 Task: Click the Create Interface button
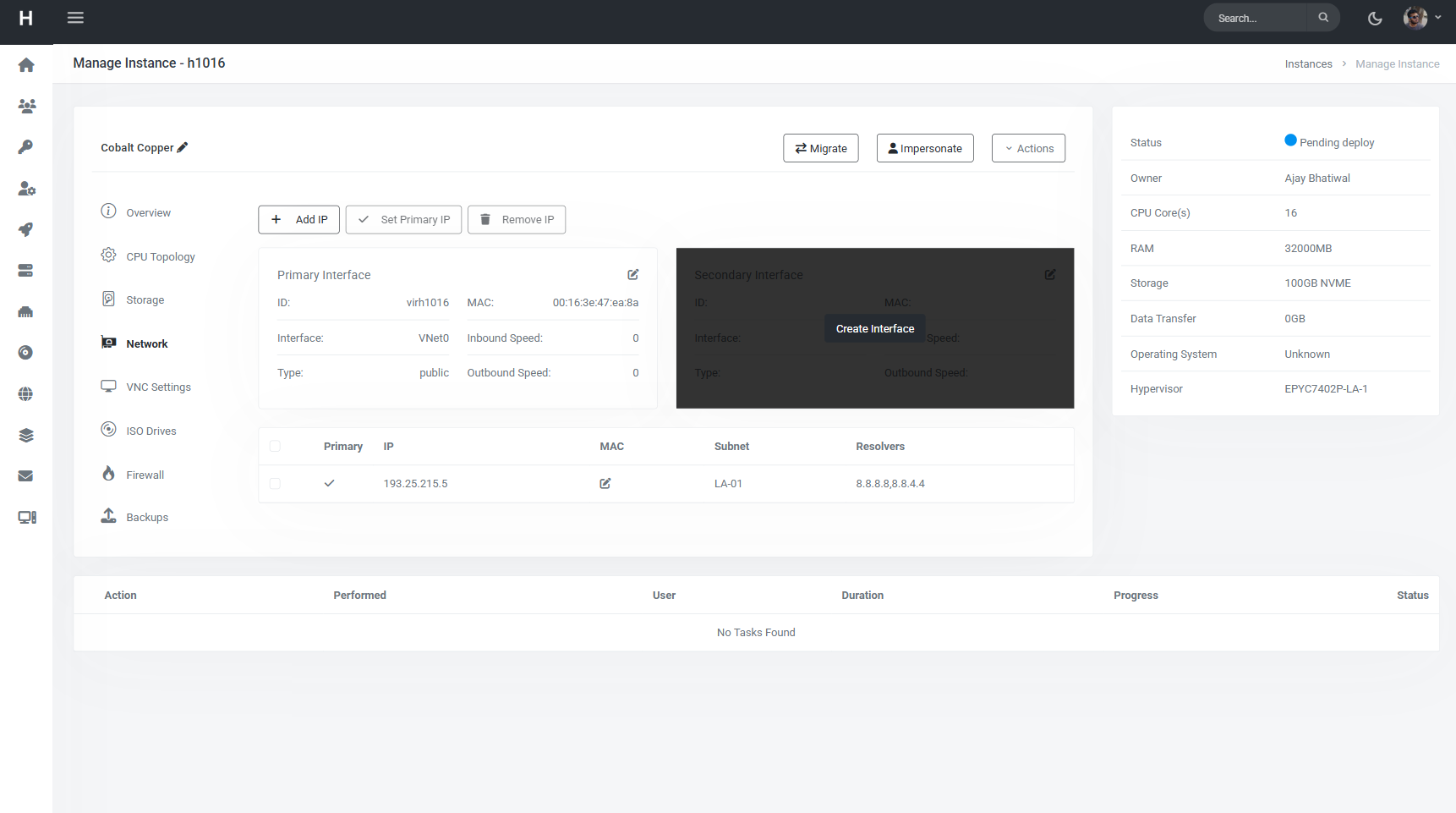(x=874, y=329)
